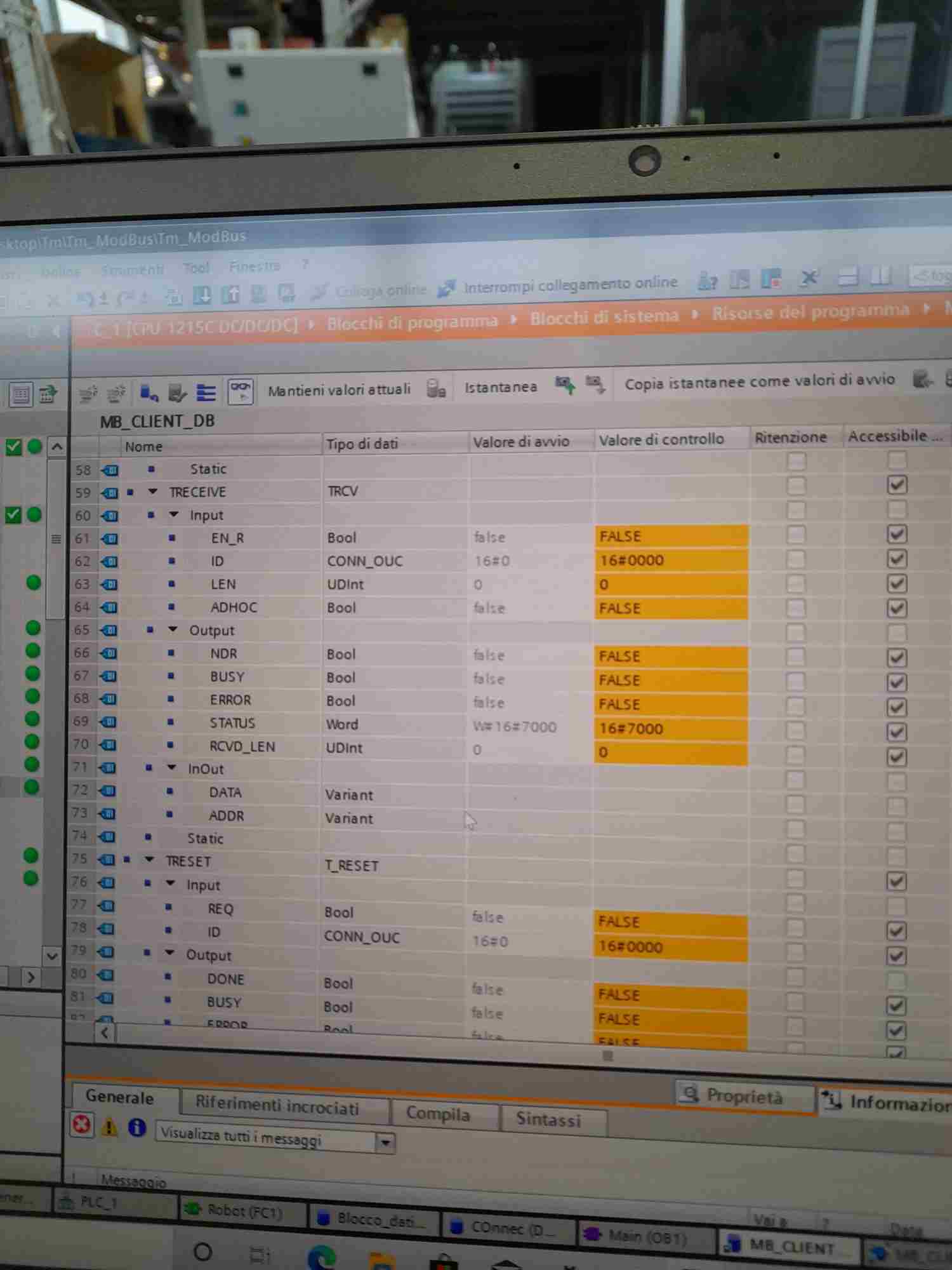Toggle Accessible checkbox for STATUS row
The image size is (952, 1270).
pos(896,732)
